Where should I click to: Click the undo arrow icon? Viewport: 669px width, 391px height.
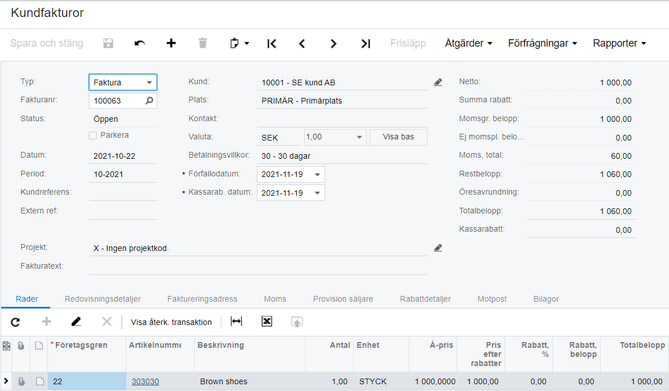coord(140,43)
